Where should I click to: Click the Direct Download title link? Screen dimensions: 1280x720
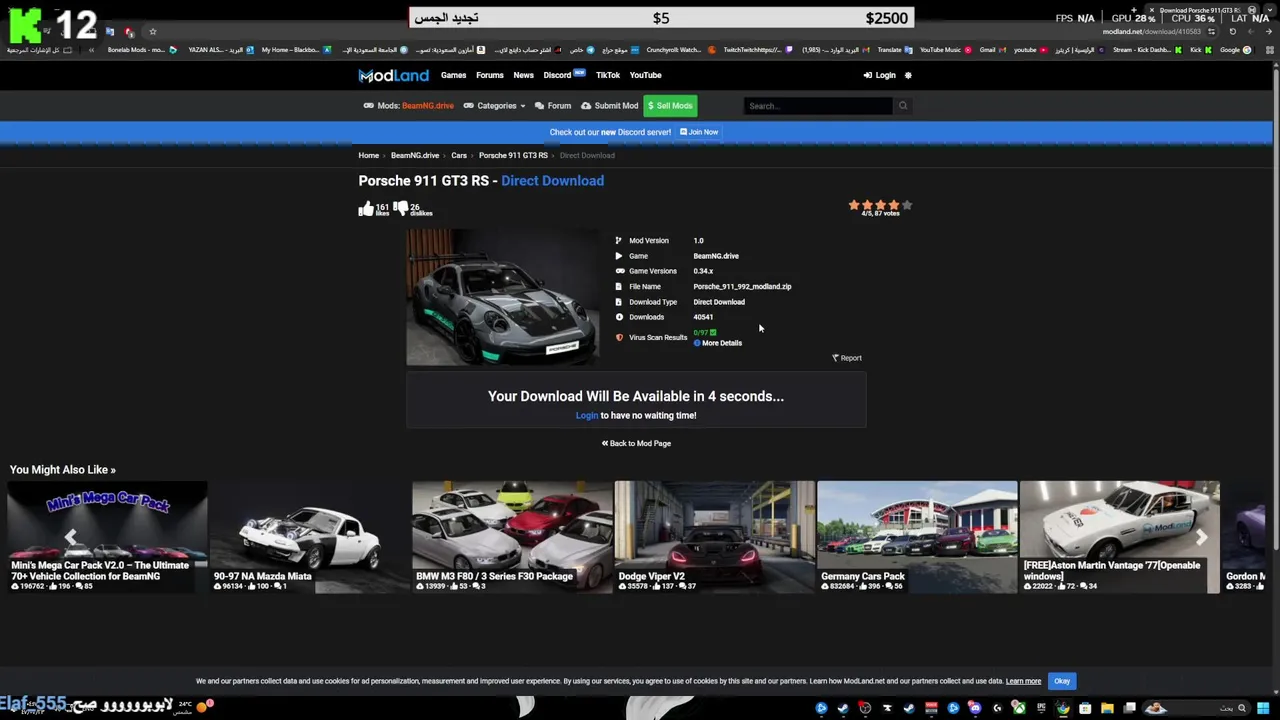[552, 181]
